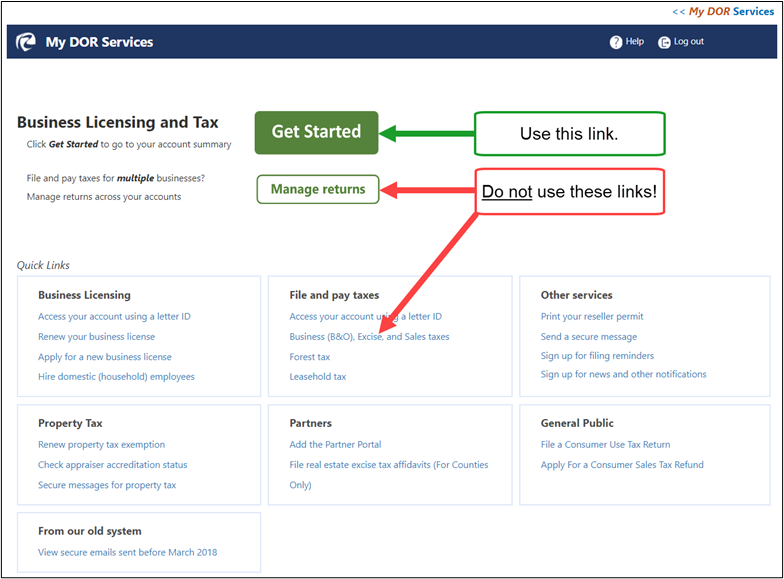Viewport: 784px width, 579px height.
Task: Open Renew your business license link
Action: coord(96,336)
